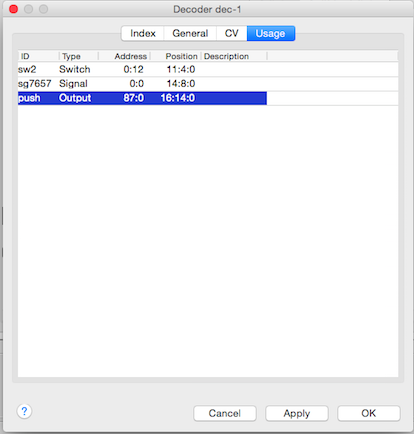Click position 16:14:0 of the push row

pos(178,98)
